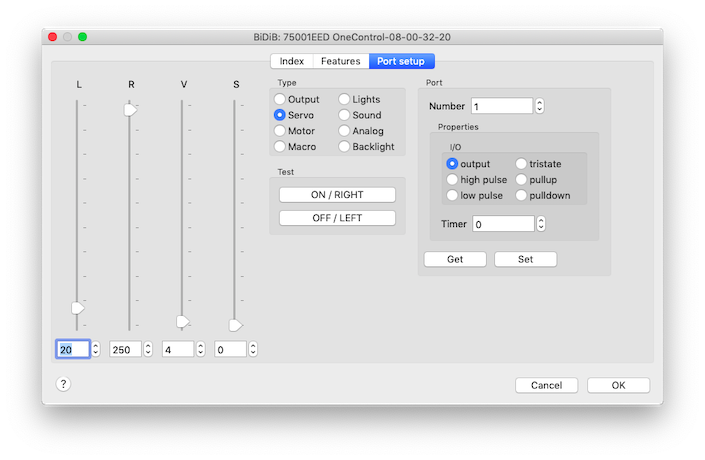
Task: Click the V slider handle
Action: (x=183, y=321)
